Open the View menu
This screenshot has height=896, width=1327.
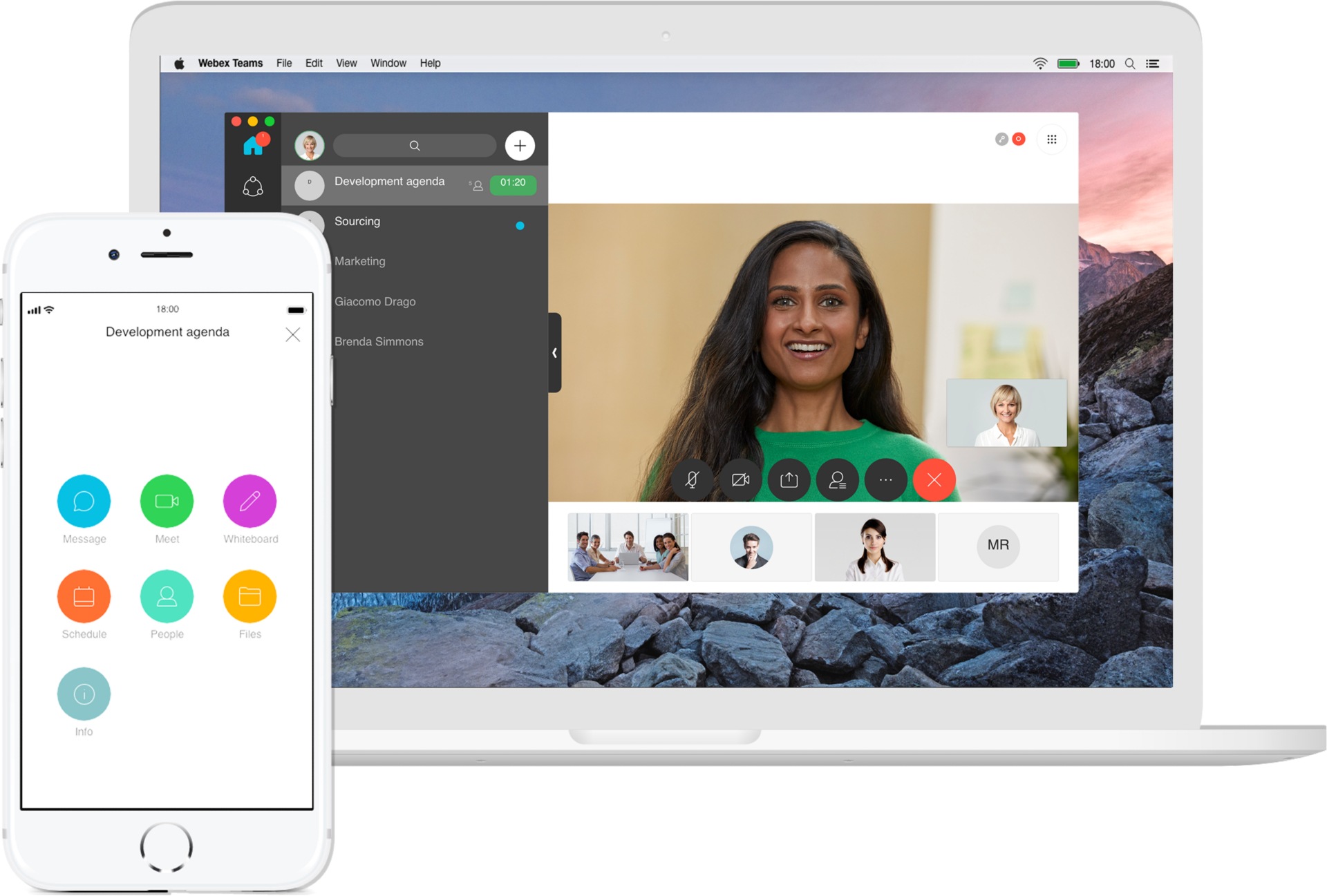(346, 64)
